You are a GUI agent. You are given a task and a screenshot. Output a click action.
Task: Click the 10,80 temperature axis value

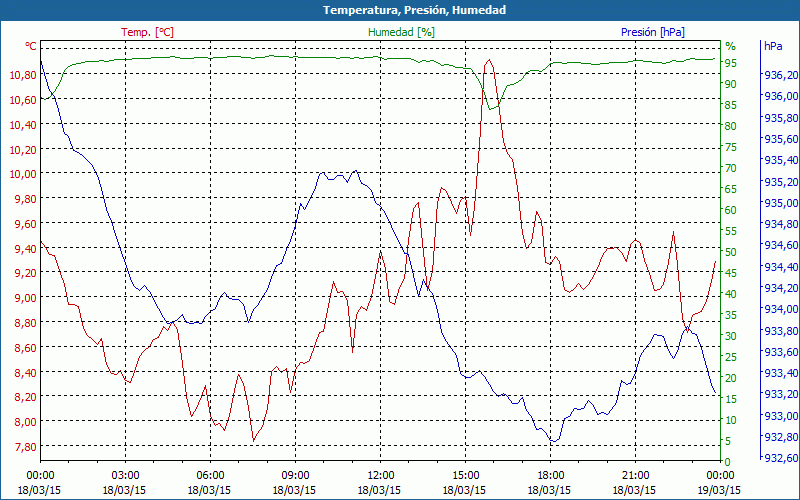click(x=23, y=74)
